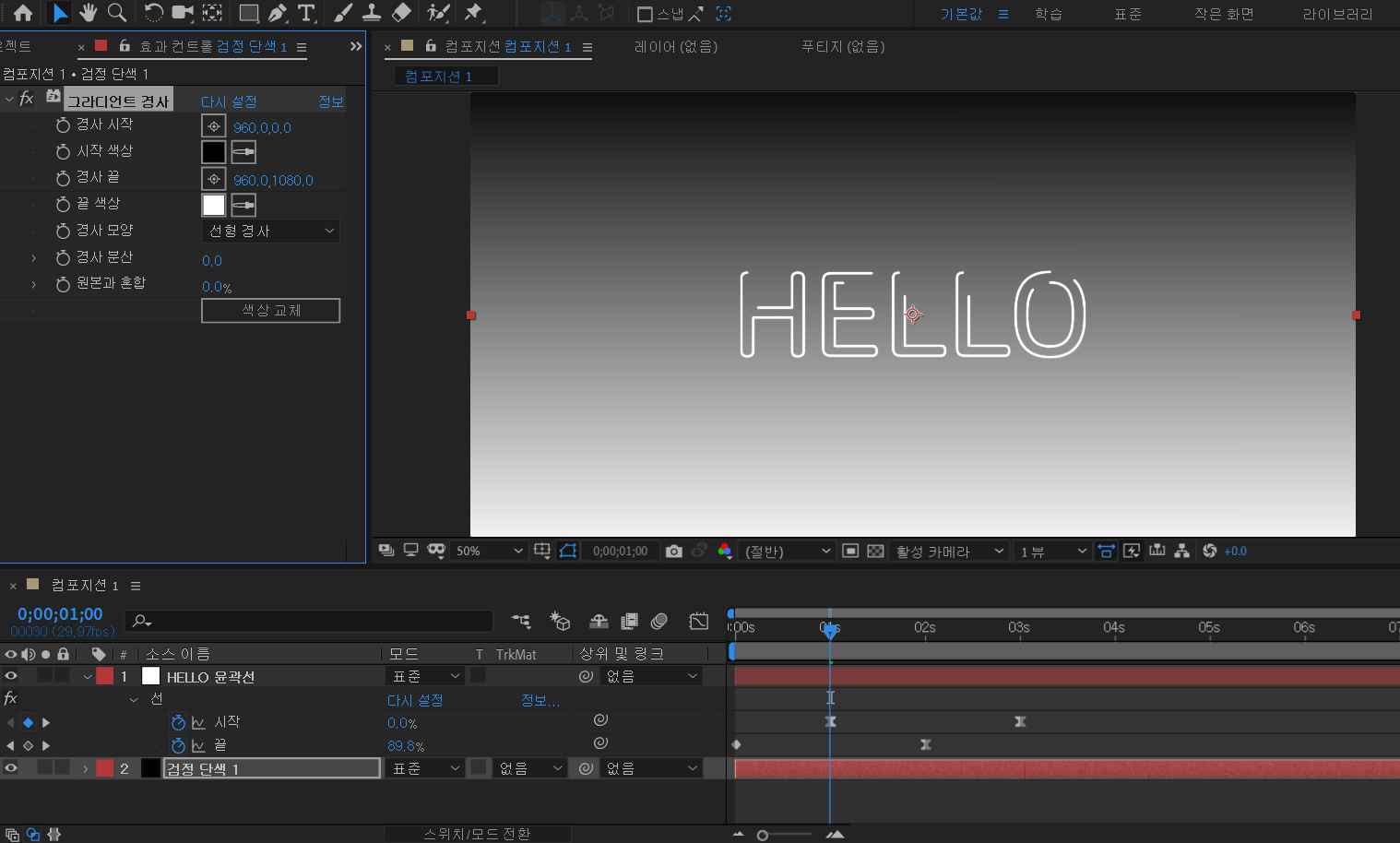
Task: Click 정보... link for 선 effect
Action: coord(540,700)
